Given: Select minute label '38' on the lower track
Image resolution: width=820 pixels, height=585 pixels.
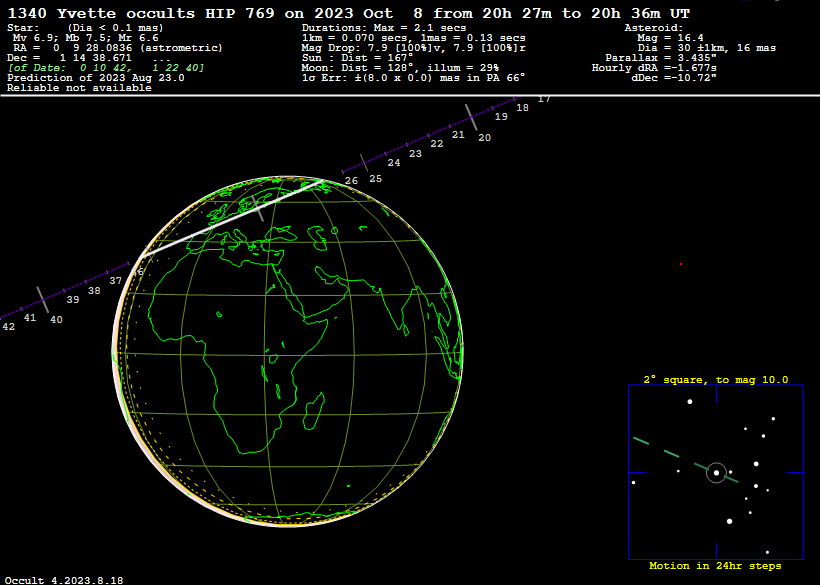Looking at the screenshot, I should [x=94, y=291].
